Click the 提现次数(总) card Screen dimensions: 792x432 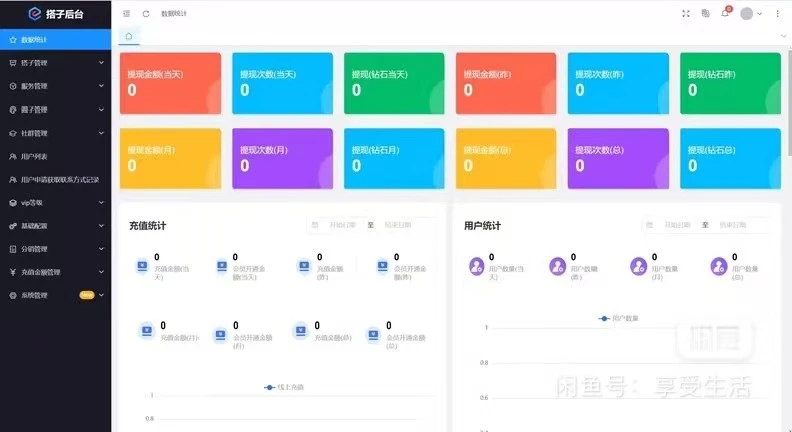click(x=618, y=159)
